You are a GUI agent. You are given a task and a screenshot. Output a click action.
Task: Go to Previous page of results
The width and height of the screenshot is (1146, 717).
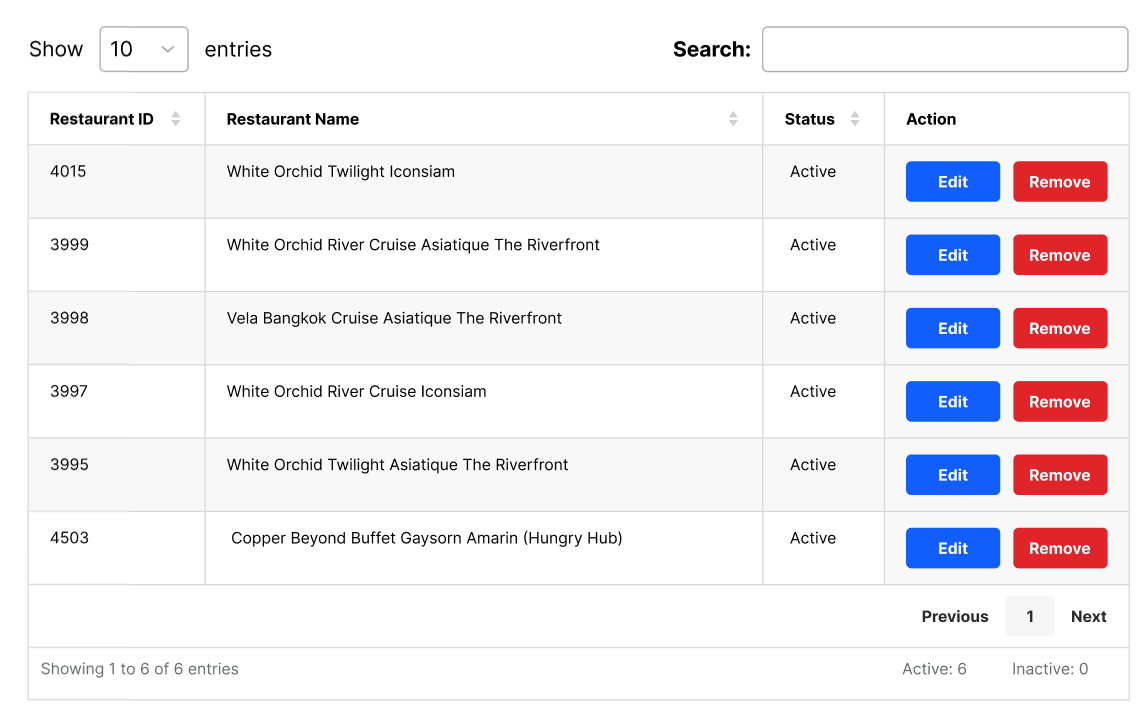pyautogui.click(x=954, y=617)
